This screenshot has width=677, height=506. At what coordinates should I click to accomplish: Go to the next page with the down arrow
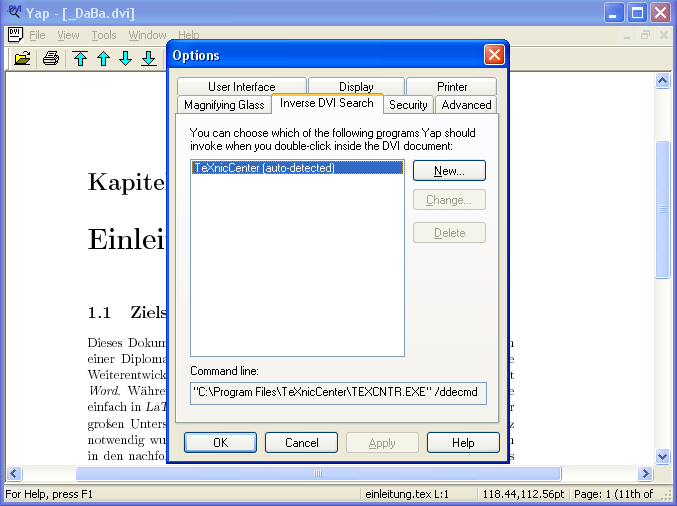click(126, 58)
